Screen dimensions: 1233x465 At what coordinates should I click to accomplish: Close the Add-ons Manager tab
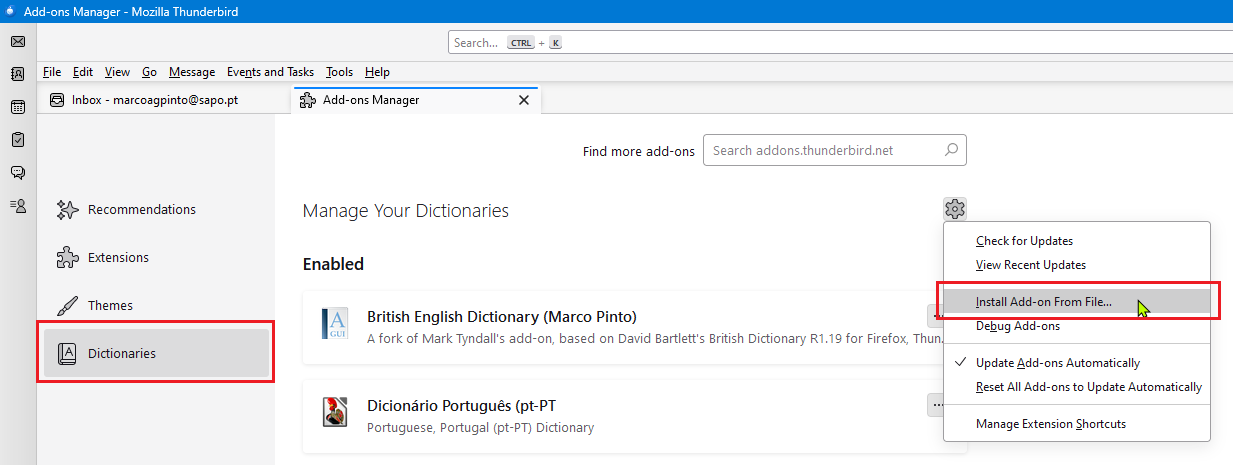[523, 100]
